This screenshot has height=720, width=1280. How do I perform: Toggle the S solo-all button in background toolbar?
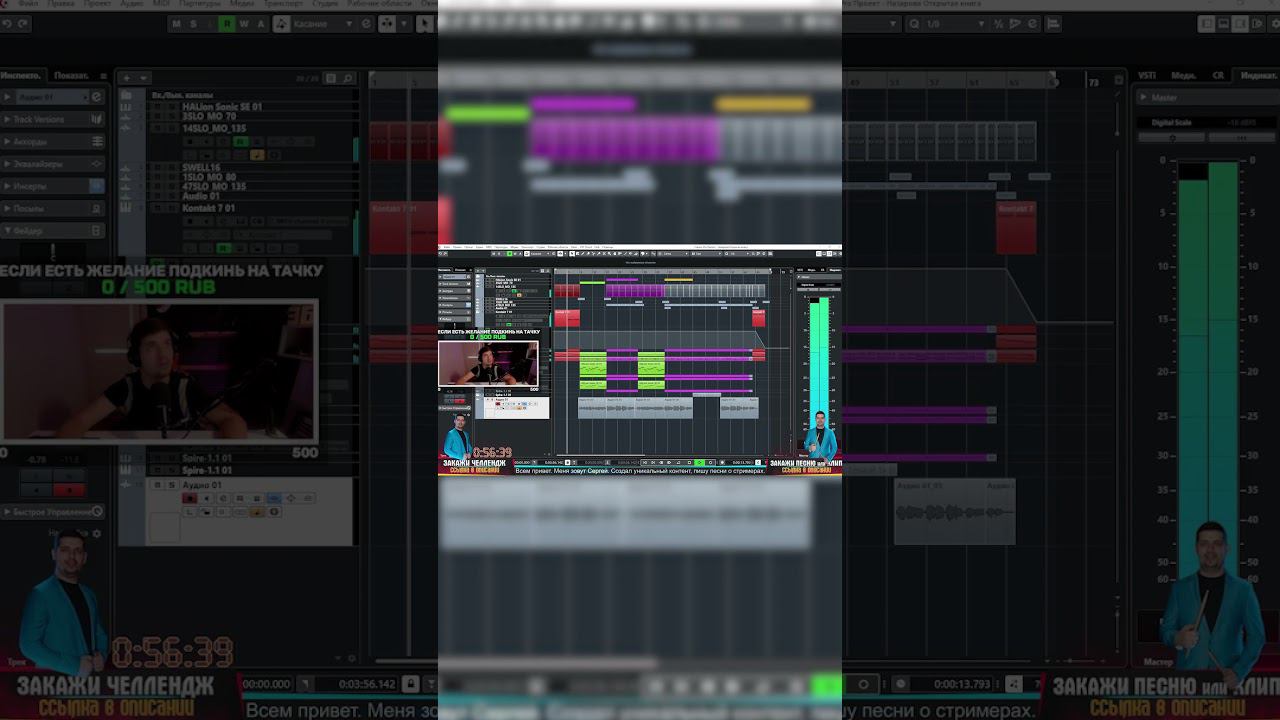pyautogui.click(x=194, y=24)
